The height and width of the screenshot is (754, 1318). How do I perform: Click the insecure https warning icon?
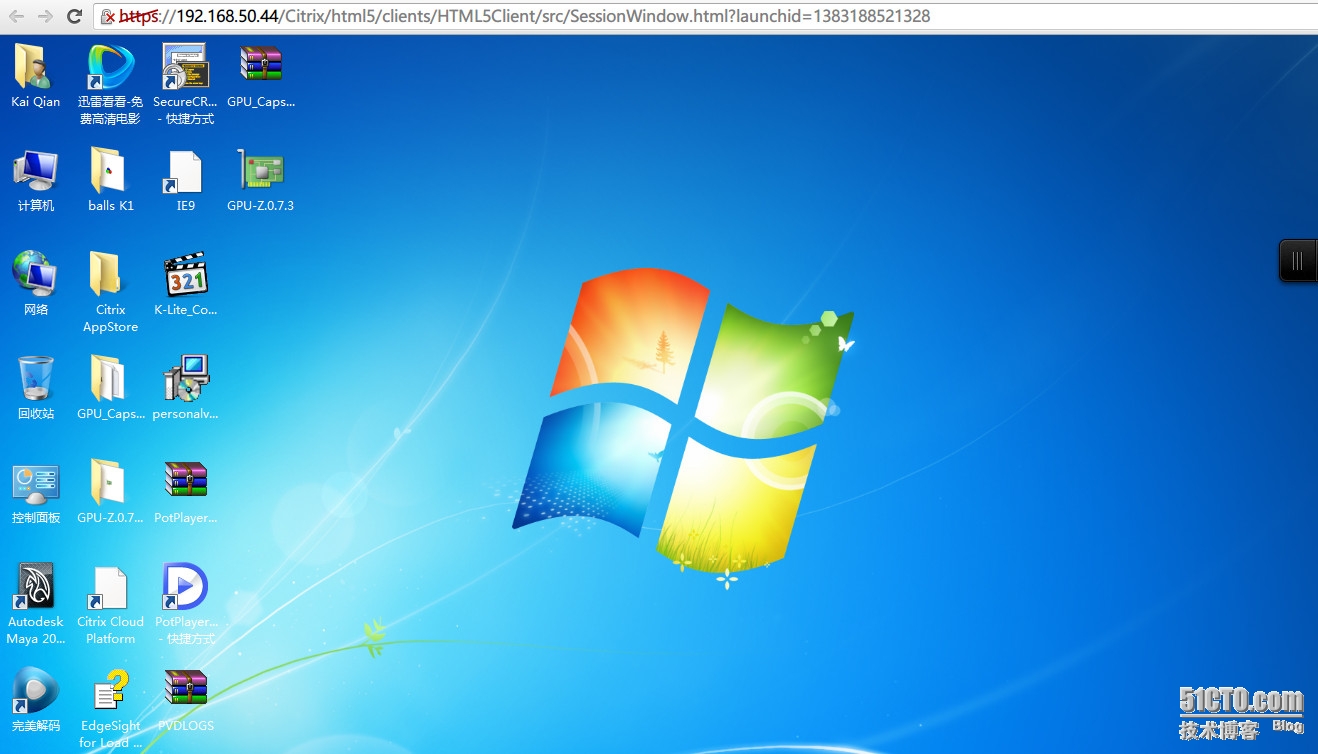(x=109, y=17)
